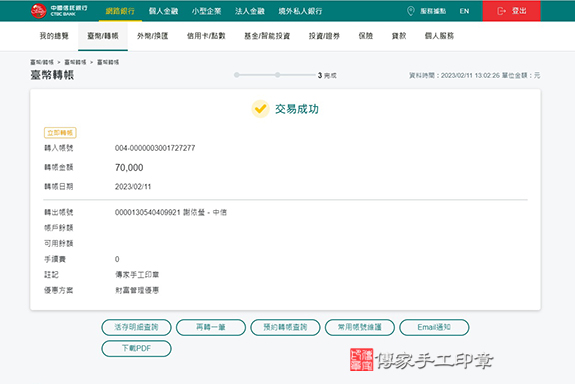
Task: Open the 網路銀行 top tab
Action: click(120, 11)
